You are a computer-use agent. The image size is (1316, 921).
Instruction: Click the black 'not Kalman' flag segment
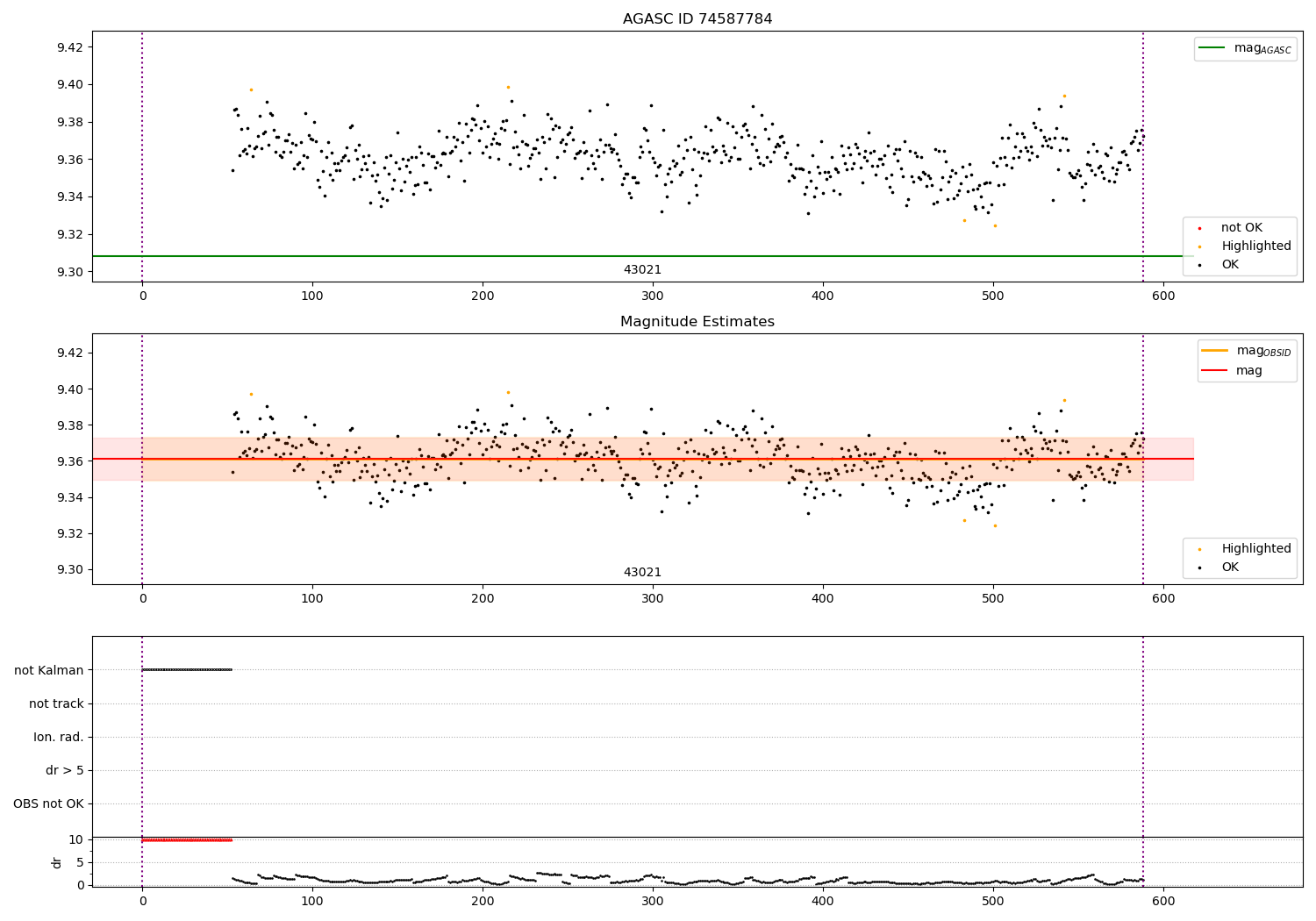(x=187, y=670)
